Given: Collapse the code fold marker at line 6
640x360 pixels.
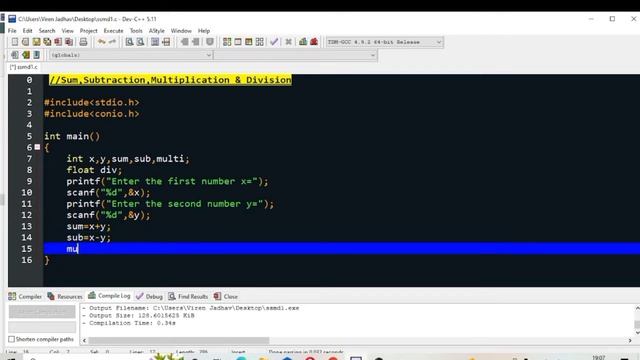Looking at the screenshot, I should coord(37,147).
